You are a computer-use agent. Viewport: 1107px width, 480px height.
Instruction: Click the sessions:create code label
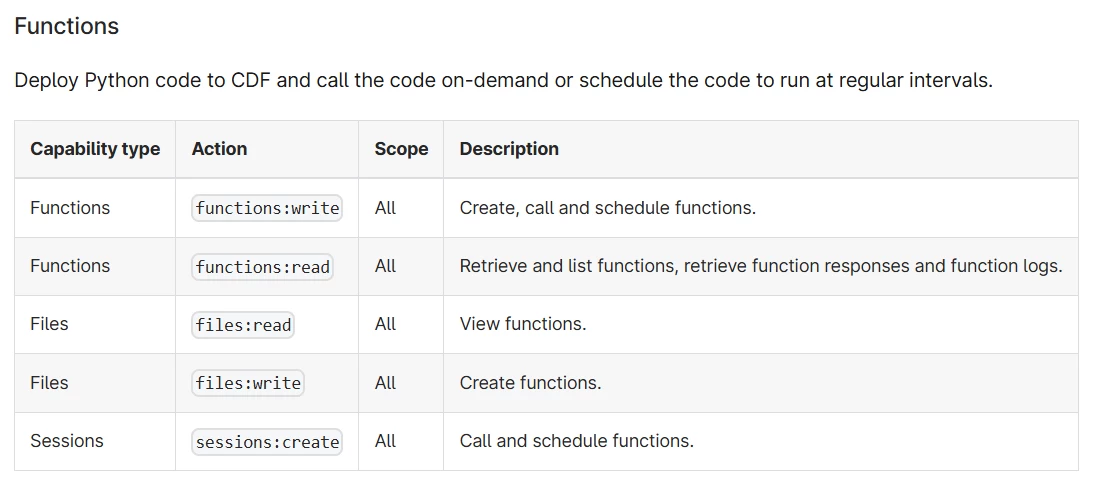267,442
